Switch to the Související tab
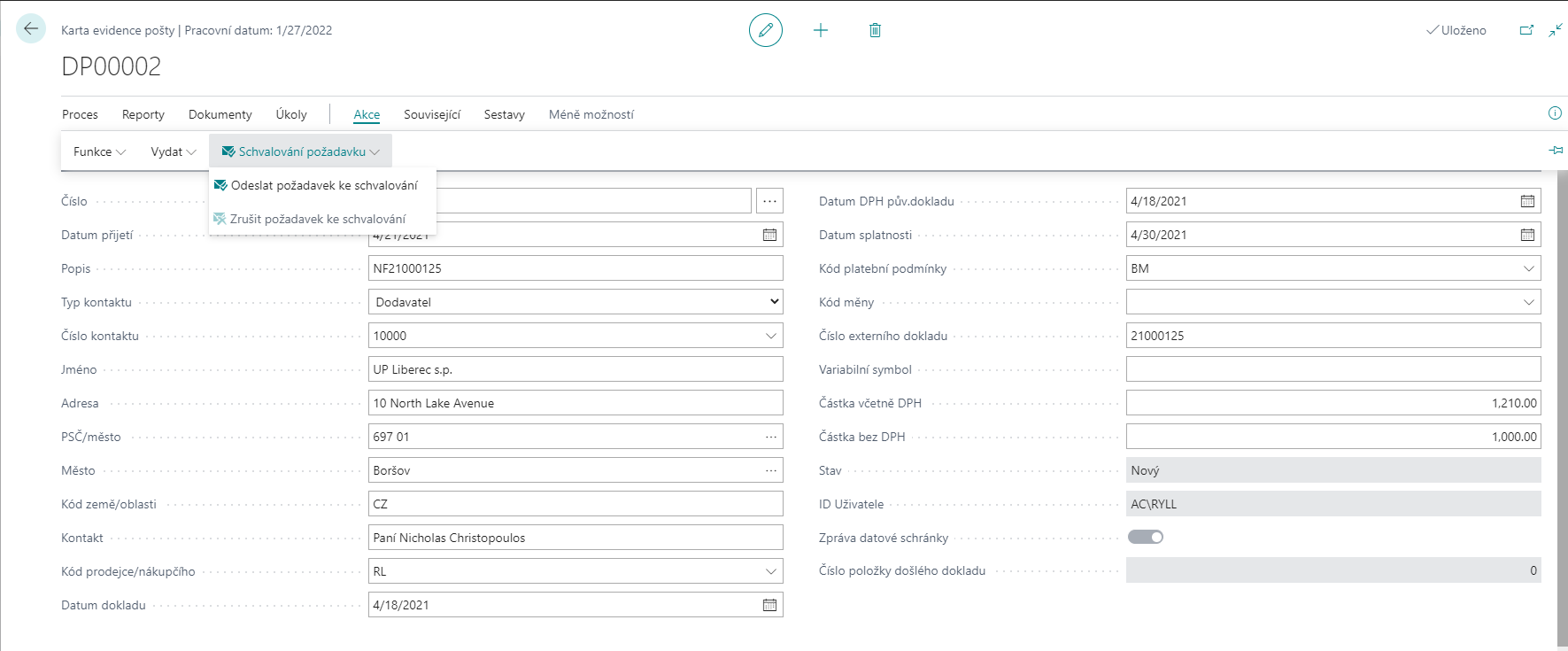1568x651 pixels. [432, 114]
